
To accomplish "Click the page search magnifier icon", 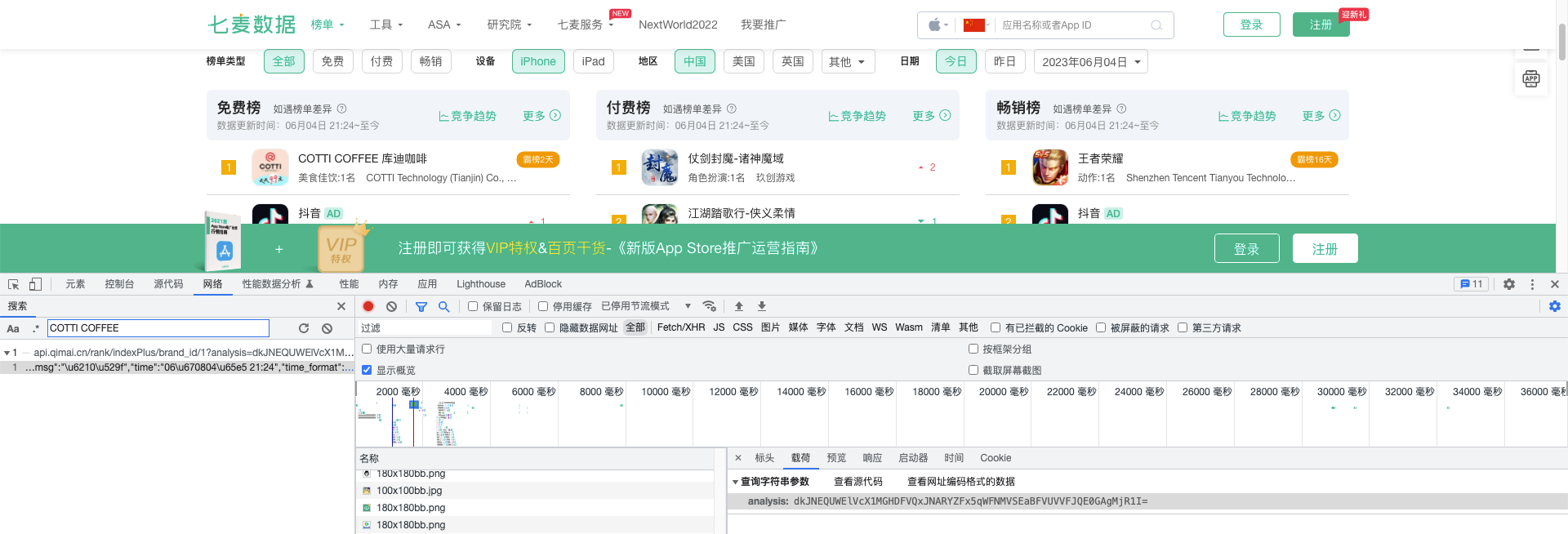I will [1156, 25].
